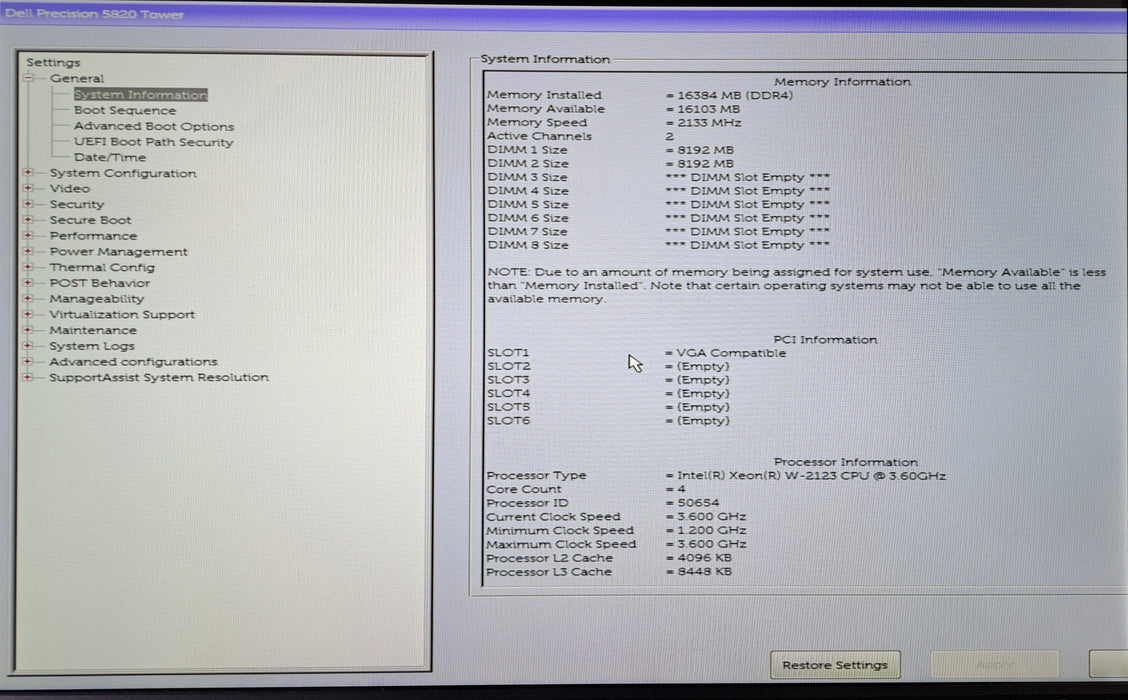
Task: Expand the POST Behavior node
Action: tap(28, 283)
